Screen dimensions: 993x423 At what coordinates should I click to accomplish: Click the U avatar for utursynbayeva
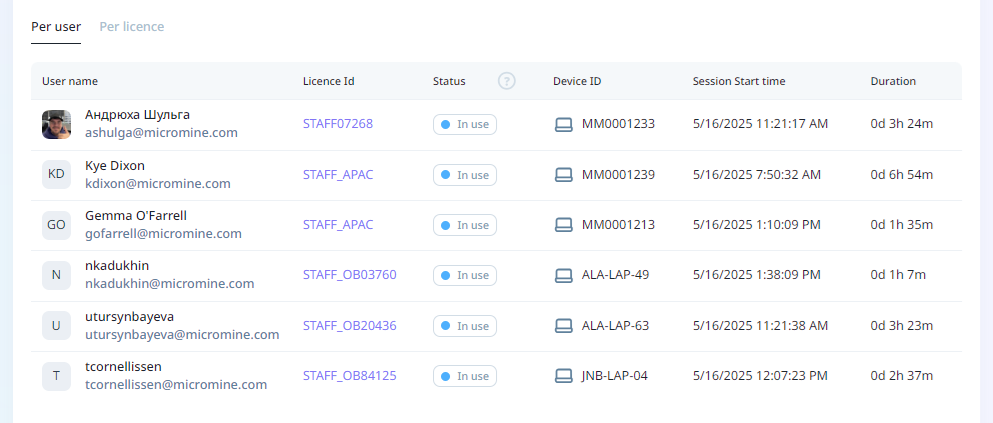tap(56, 326)
